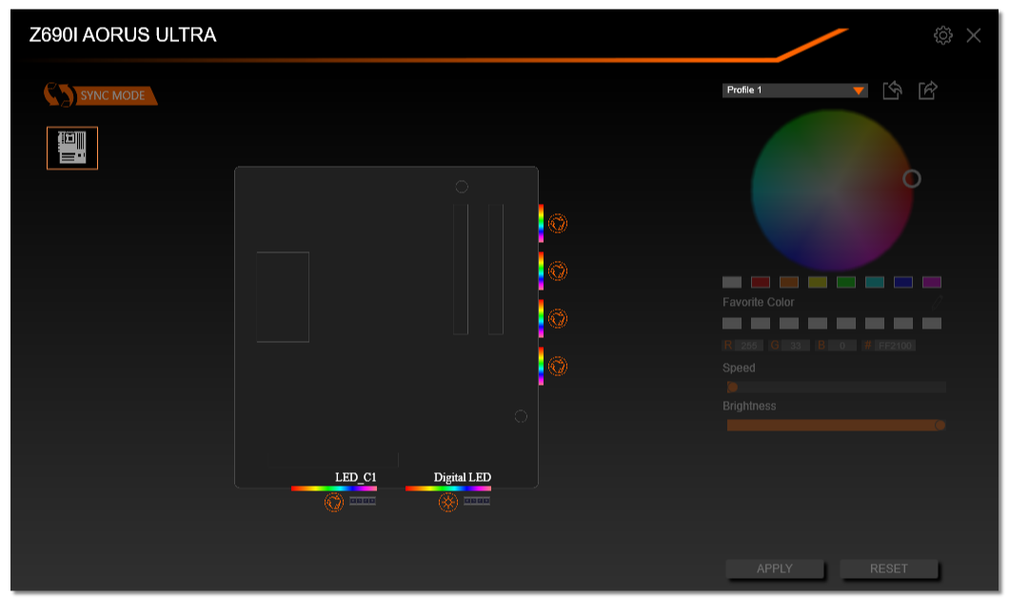
Task: Pick the teal preset color swatch
Action: pyautogui.click(x=875, y=282)
